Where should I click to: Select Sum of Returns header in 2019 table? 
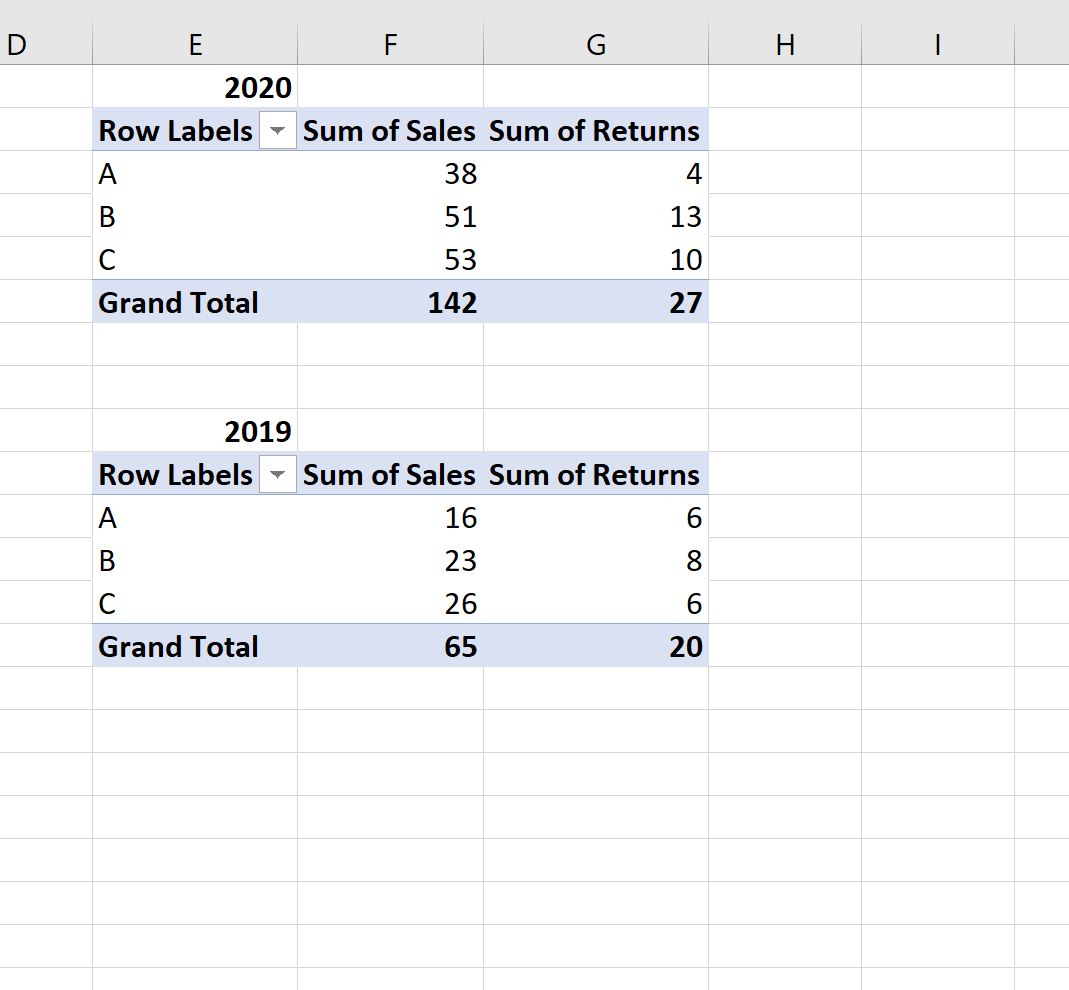point(596,475)
